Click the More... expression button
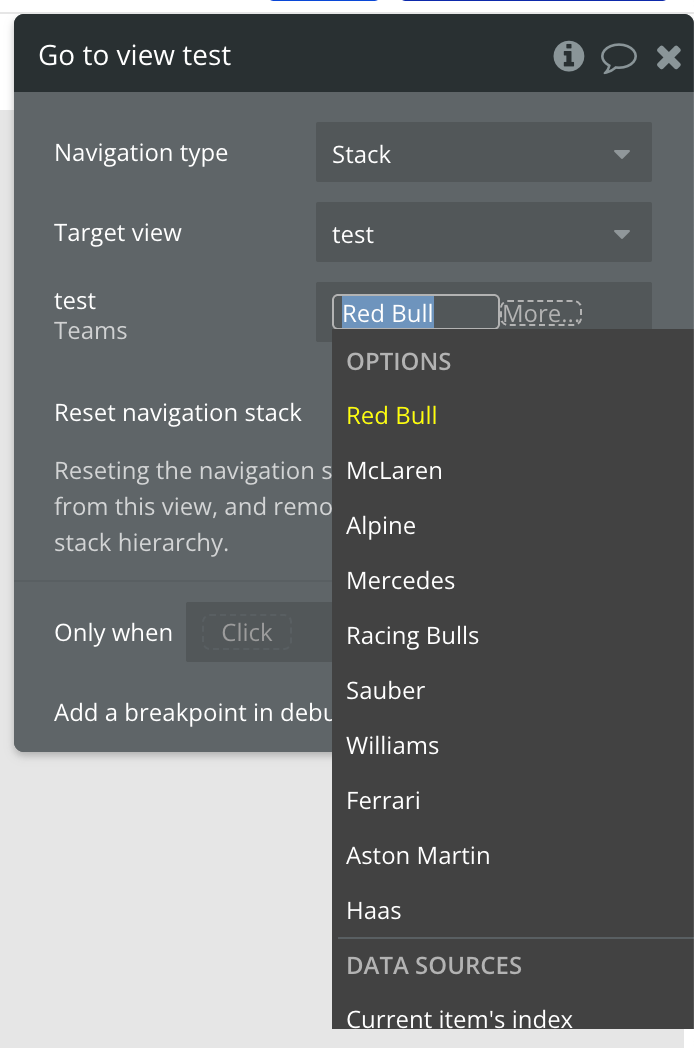Image resolution: width=694 pixels, height=1048 pixels. pos(542,313)
